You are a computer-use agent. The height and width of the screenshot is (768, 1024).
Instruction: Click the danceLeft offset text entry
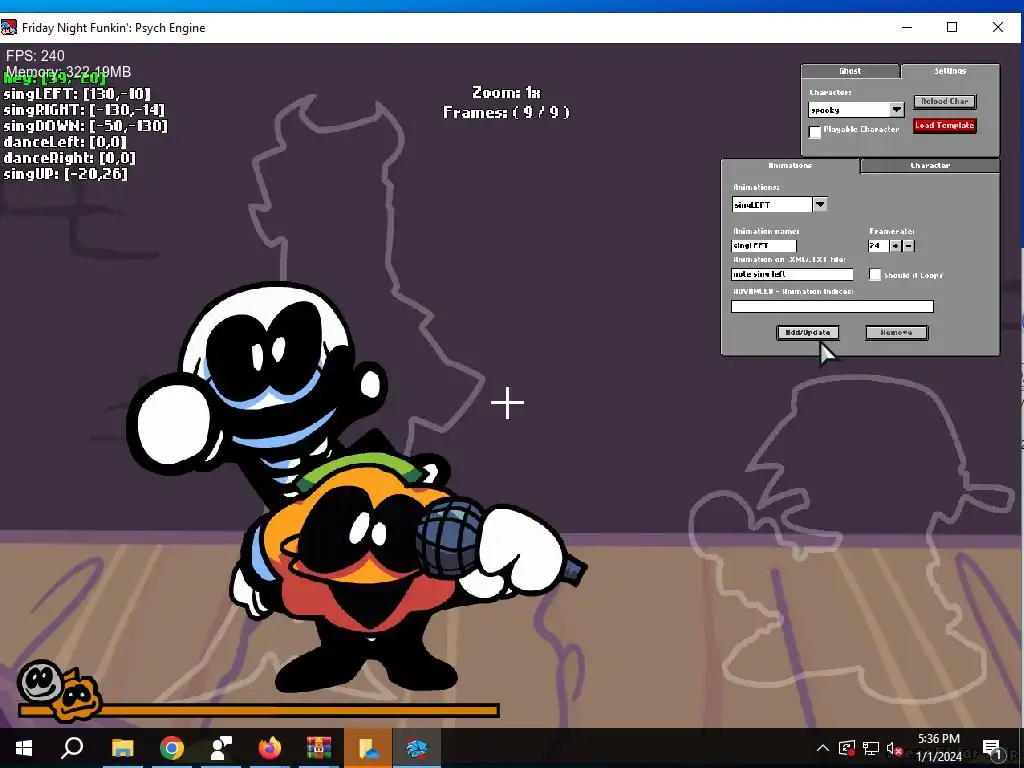tap(65, 142)
